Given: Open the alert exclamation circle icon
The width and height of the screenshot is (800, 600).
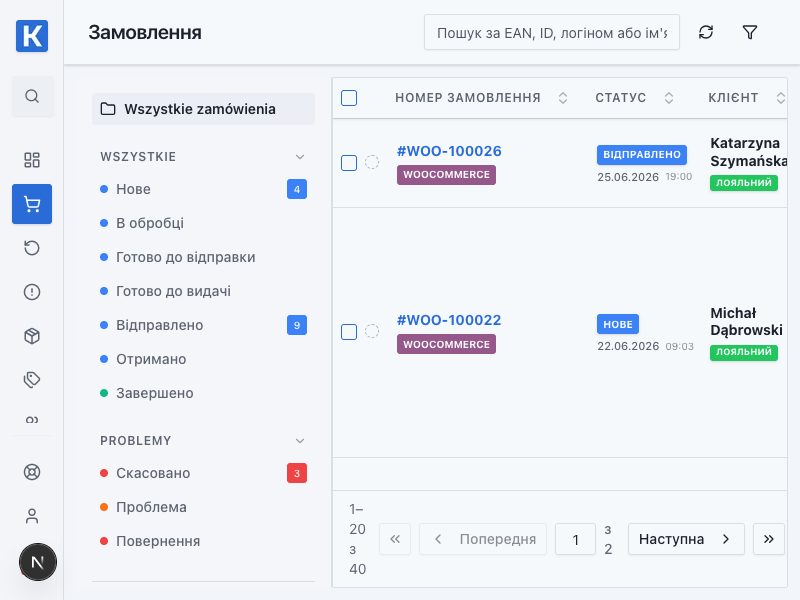Looking at the screenshot, I should pos(32,292).
